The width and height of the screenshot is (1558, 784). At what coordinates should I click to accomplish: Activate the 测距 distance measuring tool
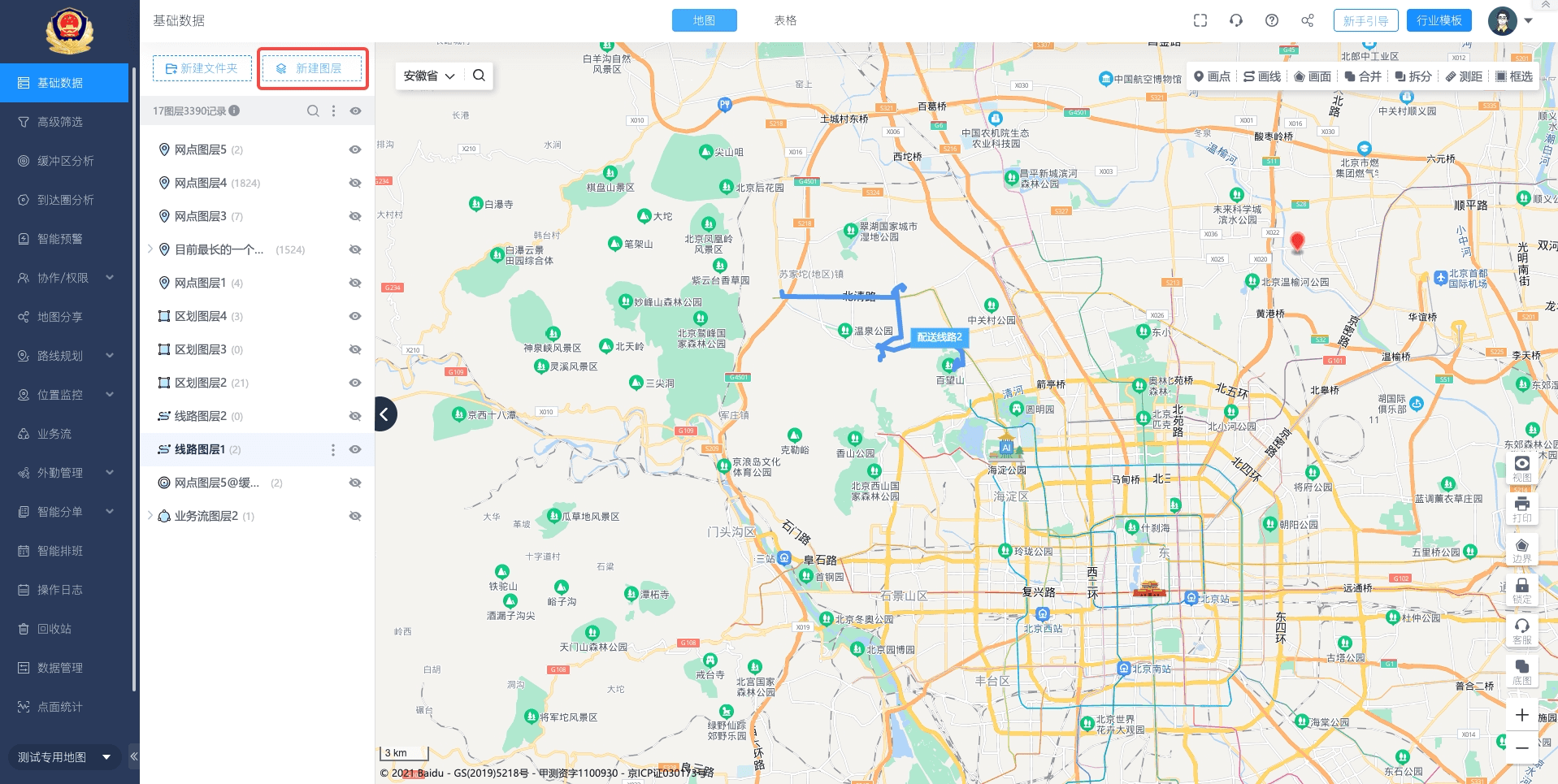pos(1464,76)
